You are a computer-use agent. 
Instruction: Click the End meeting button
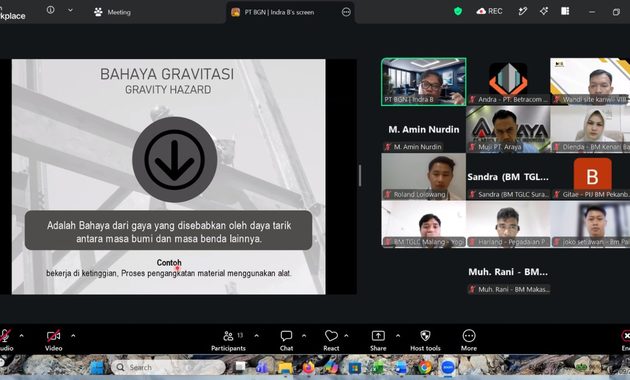point(626,340)
